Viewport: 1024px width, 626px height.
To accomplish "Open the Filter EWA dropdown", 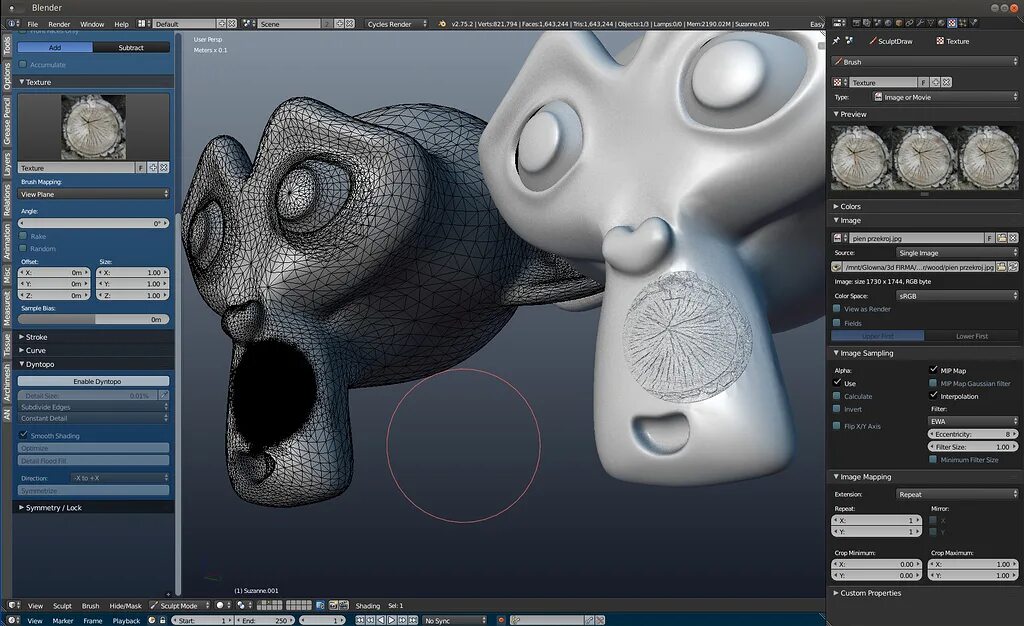I will tap(973, 421).
